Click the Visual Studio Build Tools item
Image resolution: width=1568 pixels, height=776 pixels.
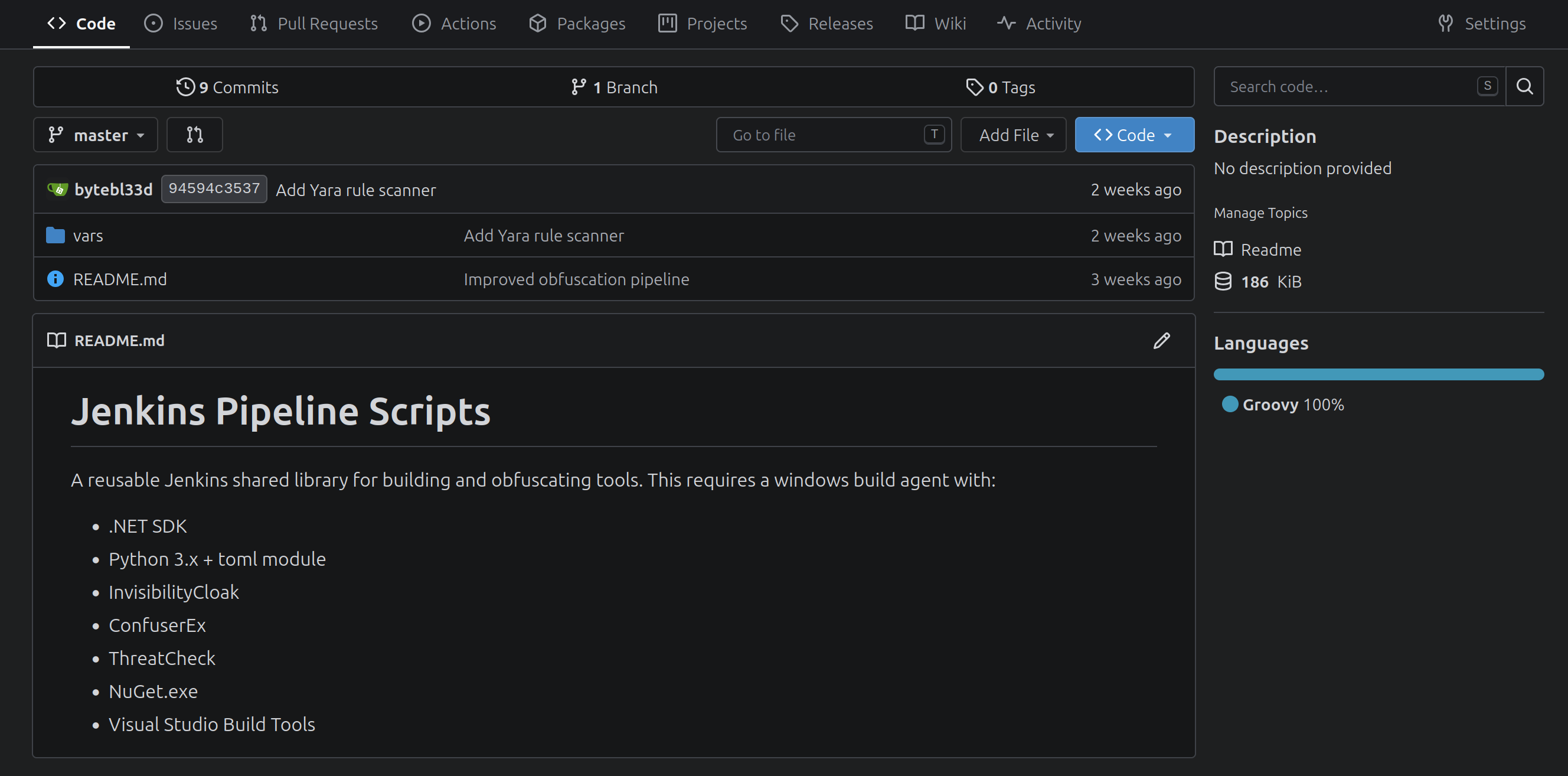point(212,724)
